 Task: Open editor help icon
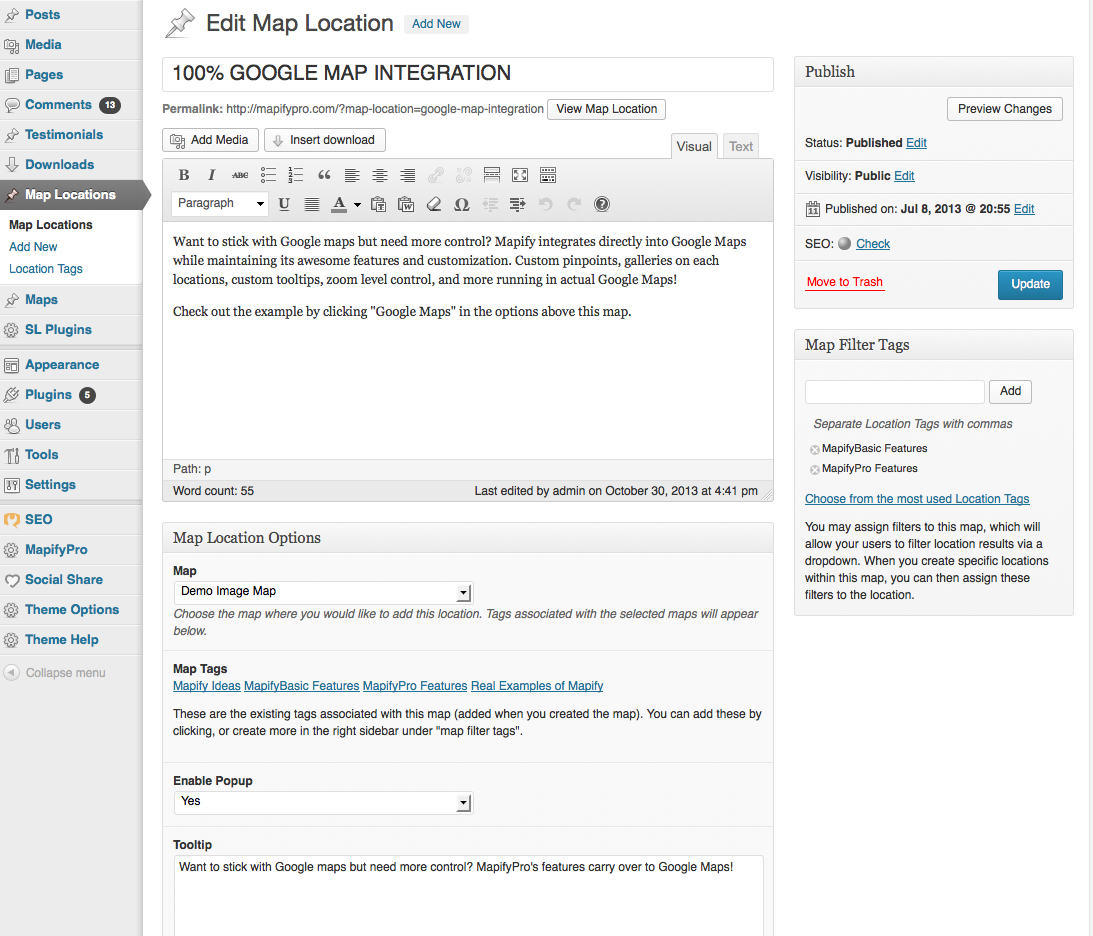pyautogui.click(x=602, y=204)
